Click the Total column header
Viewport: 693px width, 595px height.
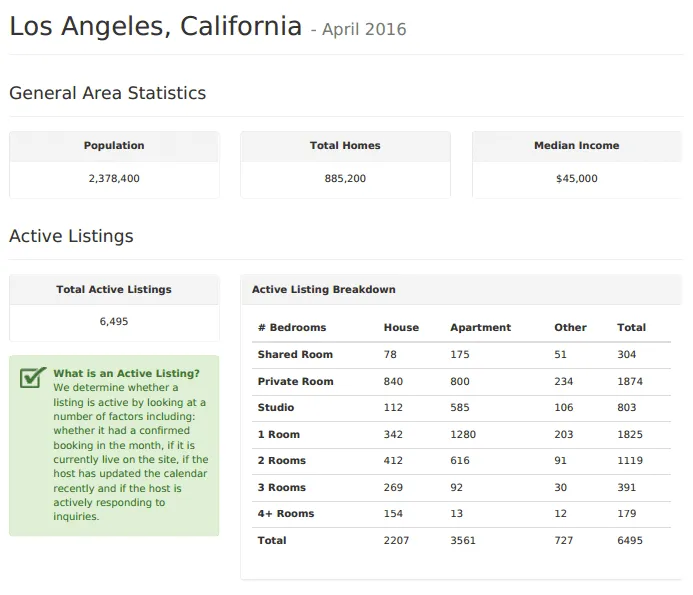coord(631,328)
